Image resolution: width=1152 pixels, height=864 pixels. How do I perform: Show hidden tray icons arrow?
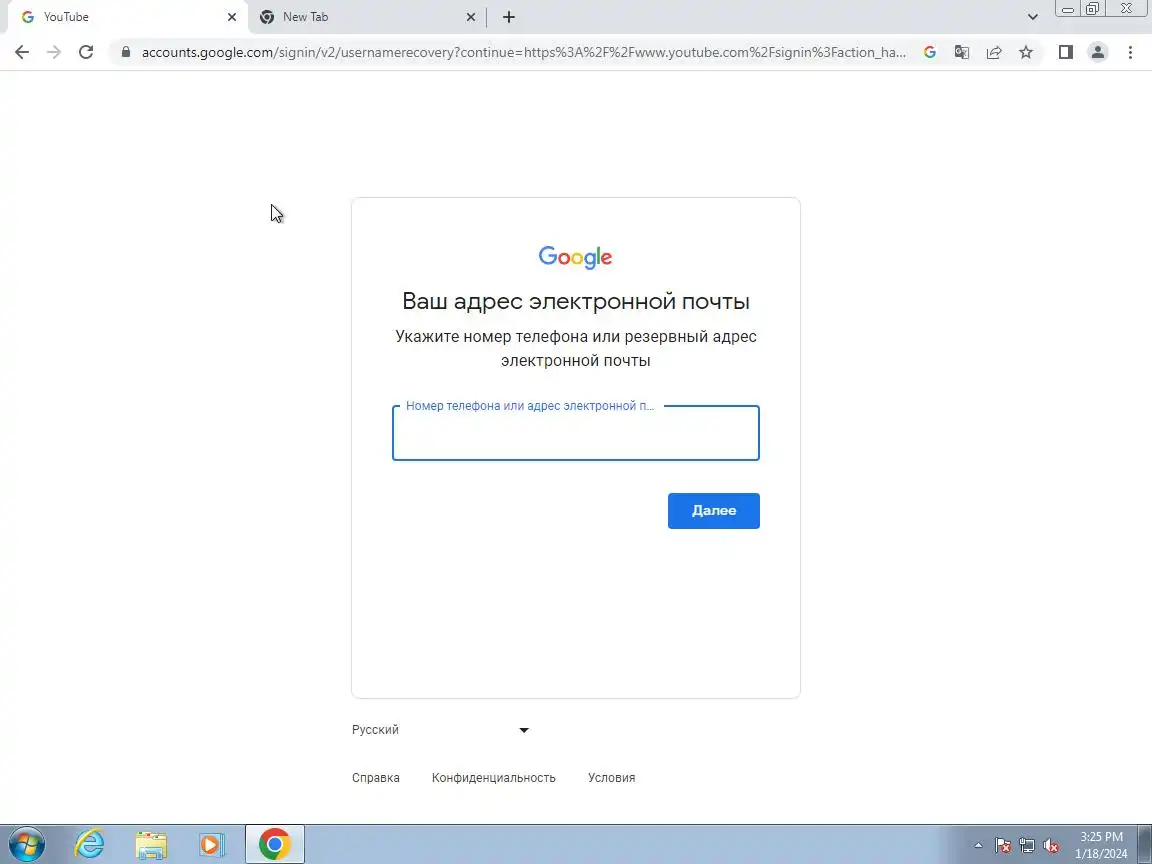[x=978, y=846]
